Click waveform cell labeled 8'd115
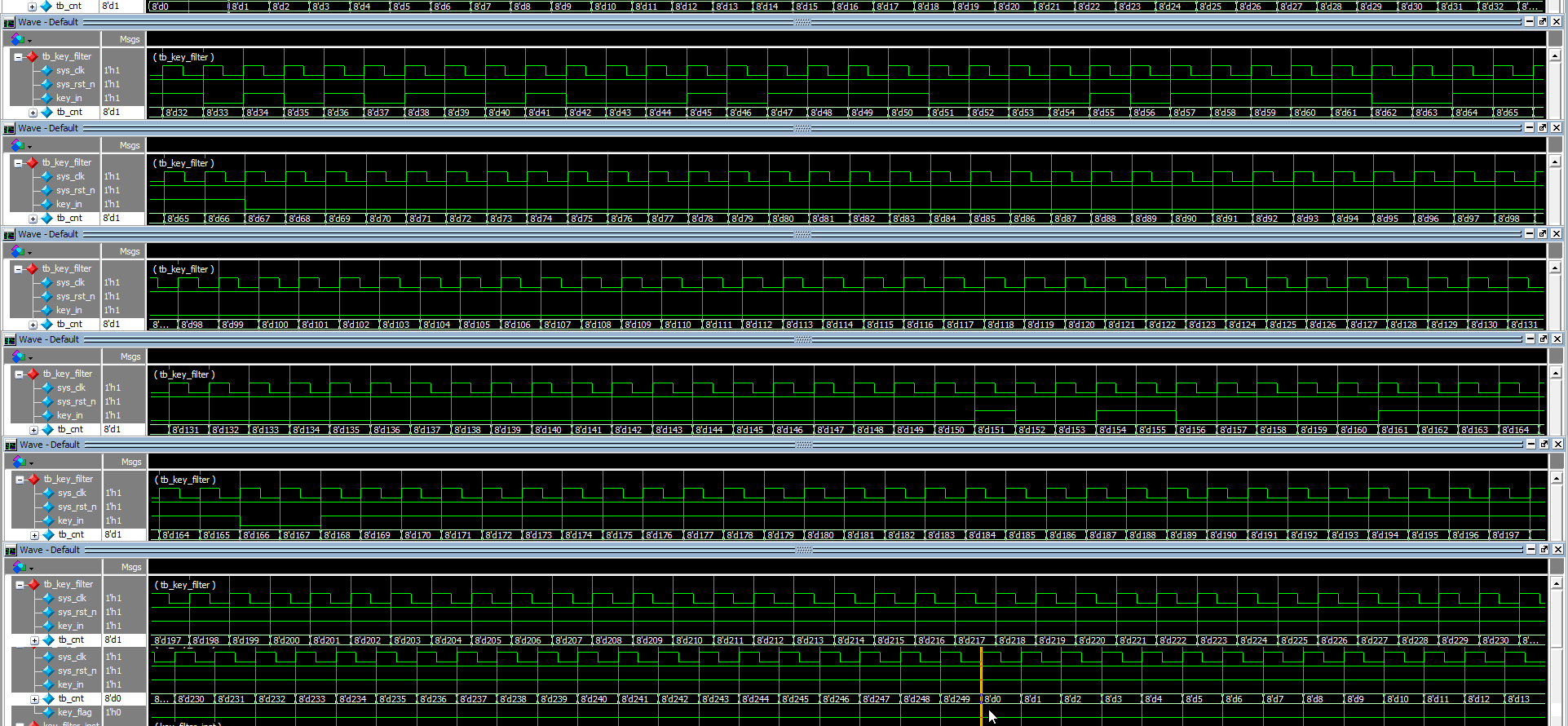This screenshot has height=726, width=1568. (x=885, y=325)
